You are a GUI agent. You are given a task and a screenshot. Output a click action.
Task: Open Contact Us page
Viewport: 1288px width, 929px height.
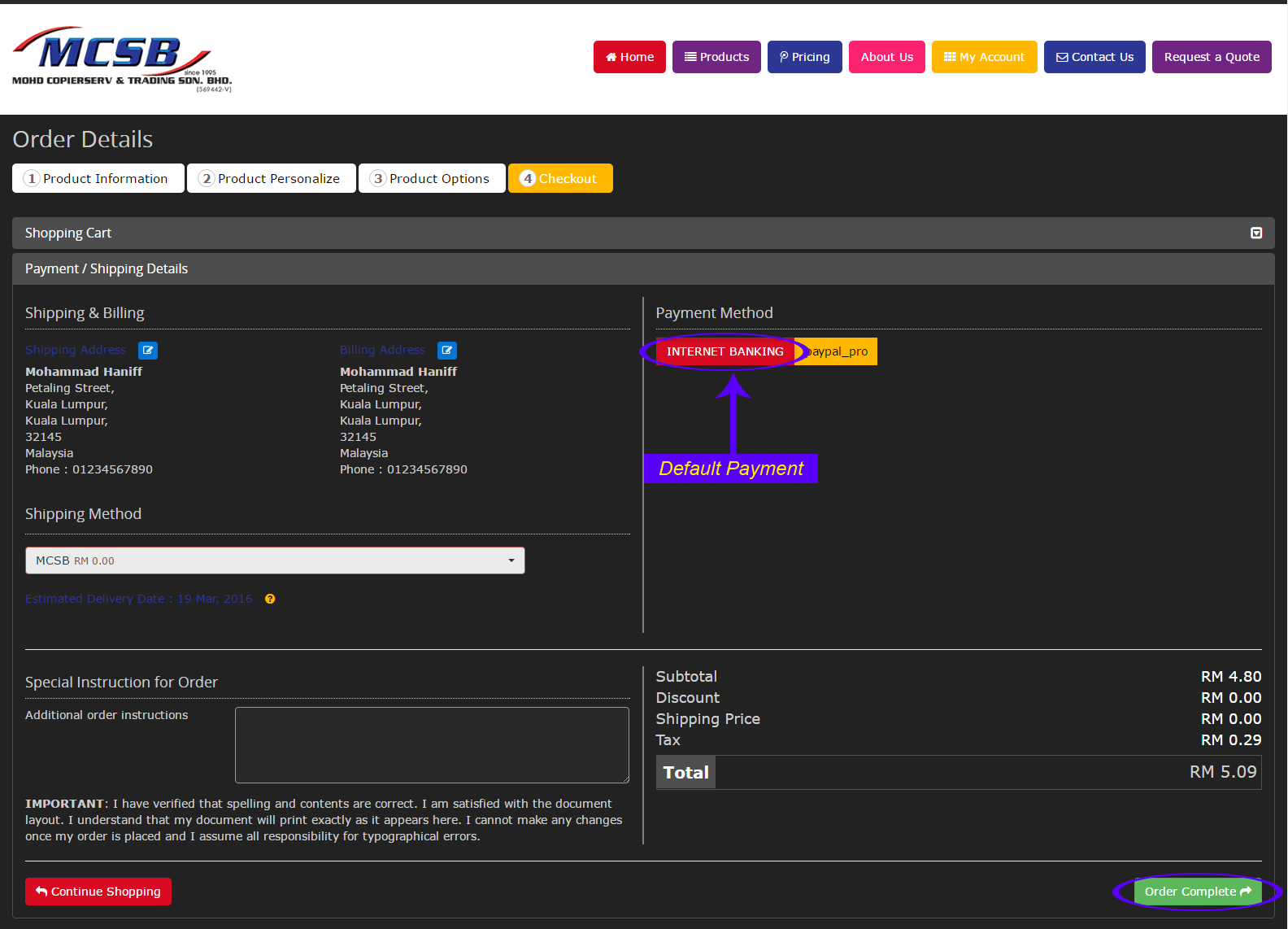click(1094, 57)
